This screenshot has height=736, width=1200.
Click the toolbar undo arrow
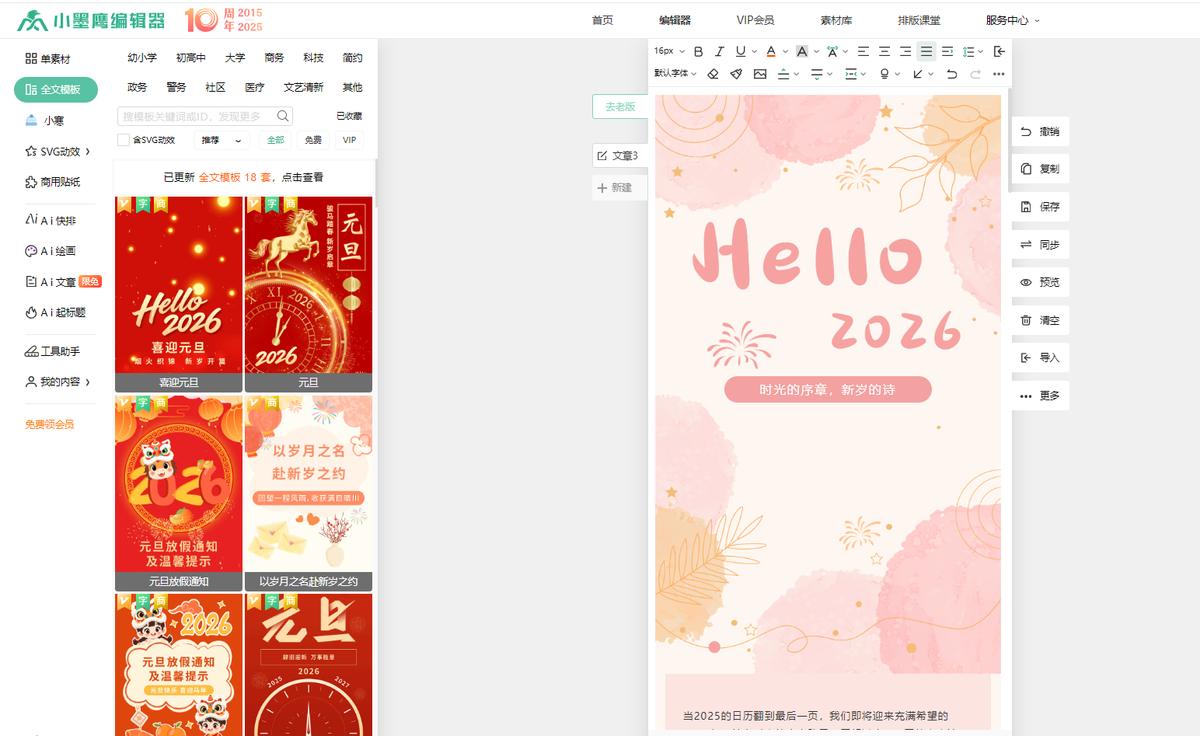coord(951,74)
